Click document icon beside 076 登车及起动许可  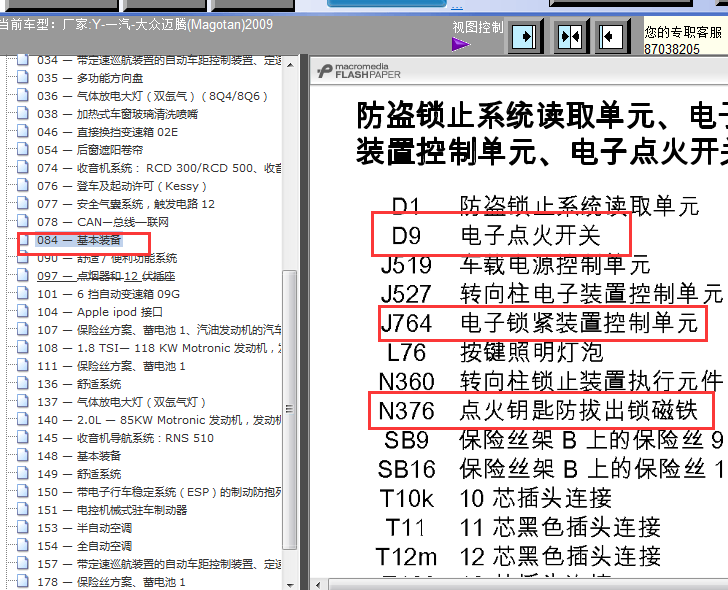[22, 185]
